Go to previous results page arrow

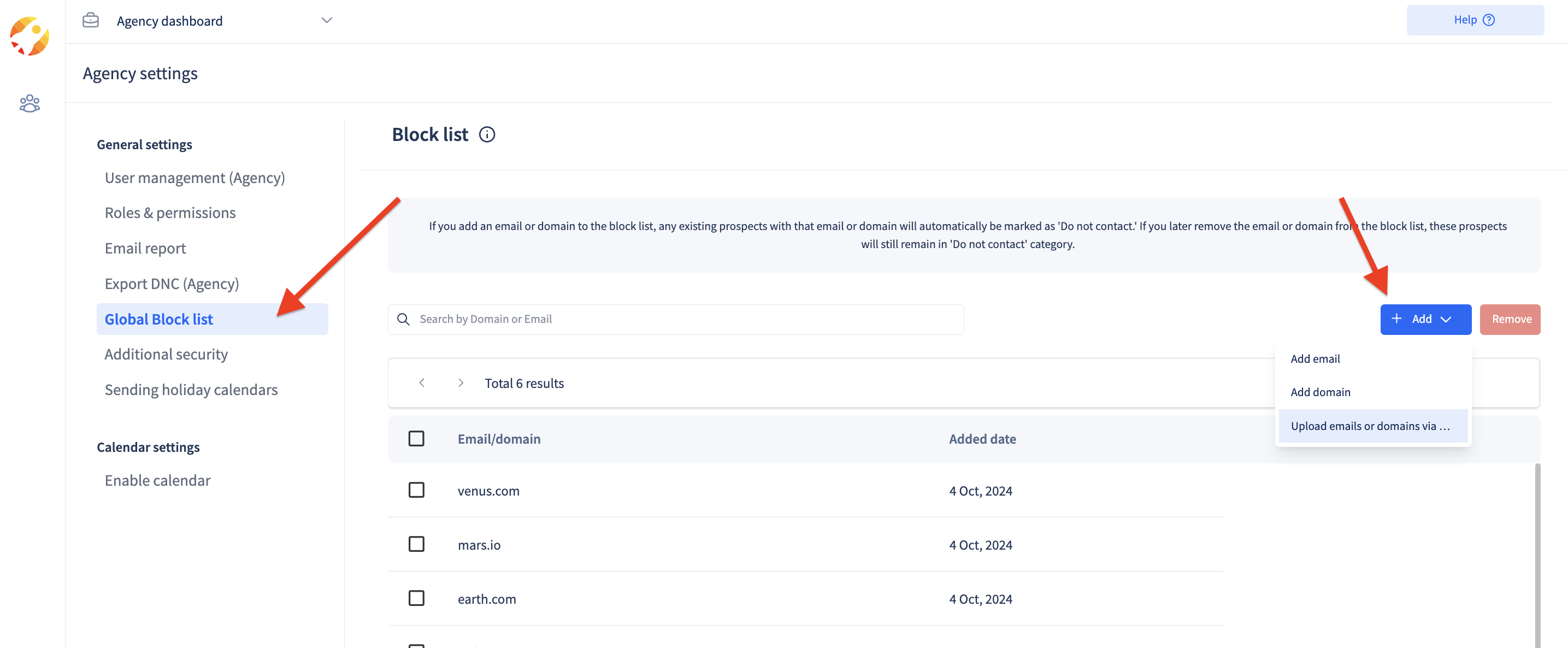[422, 382]
